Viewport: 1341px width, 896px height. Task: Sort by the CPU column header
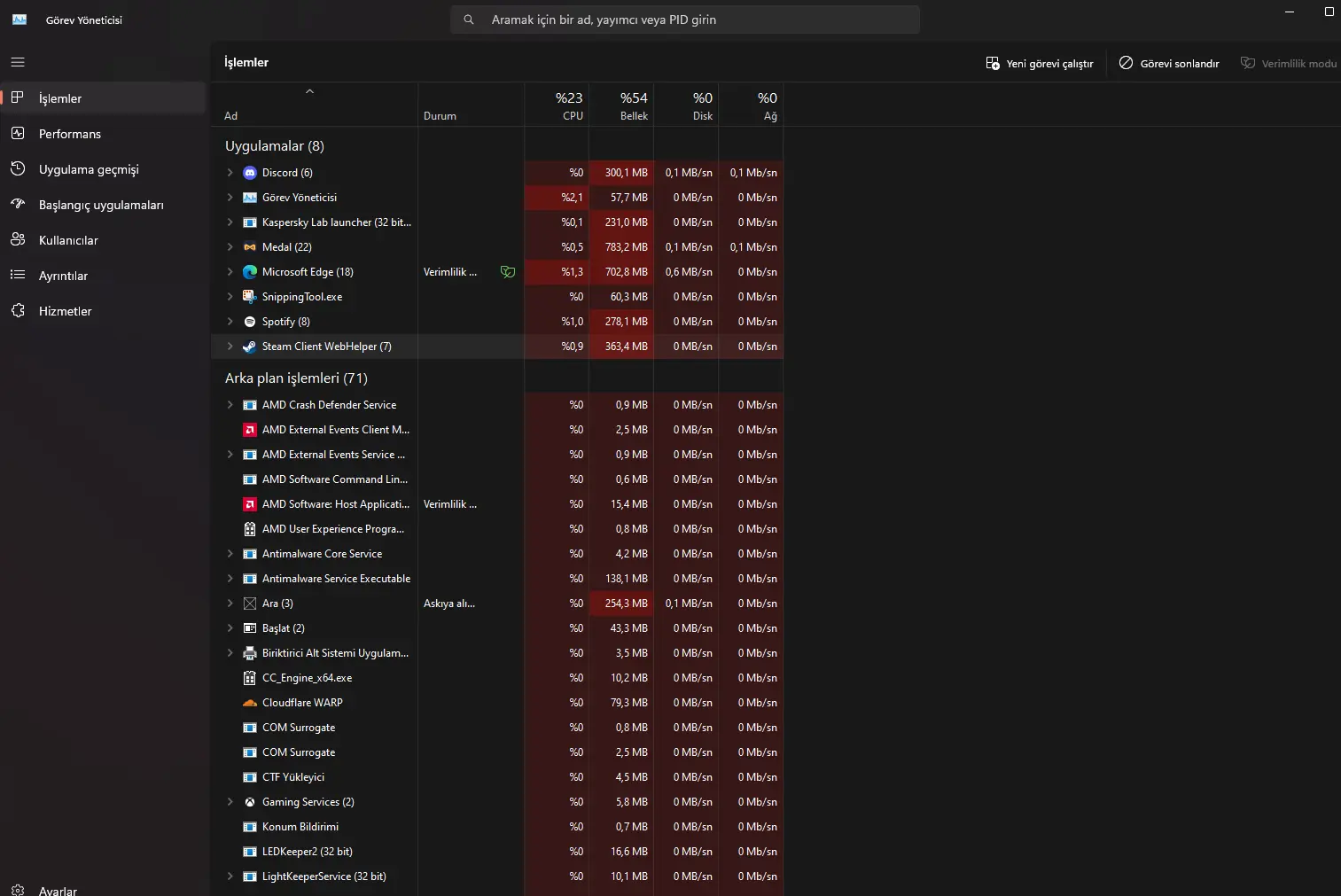coord(557,105)
